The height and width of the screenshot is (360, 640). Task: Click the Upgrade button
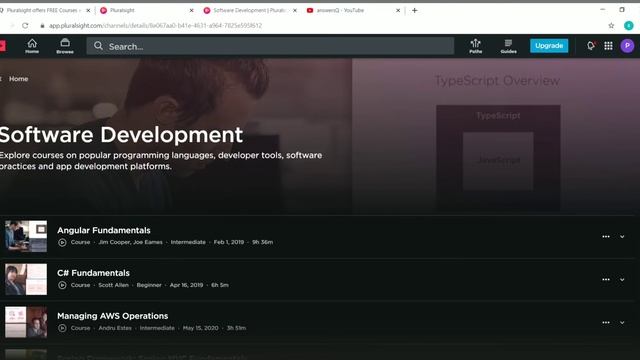point(549,46)
